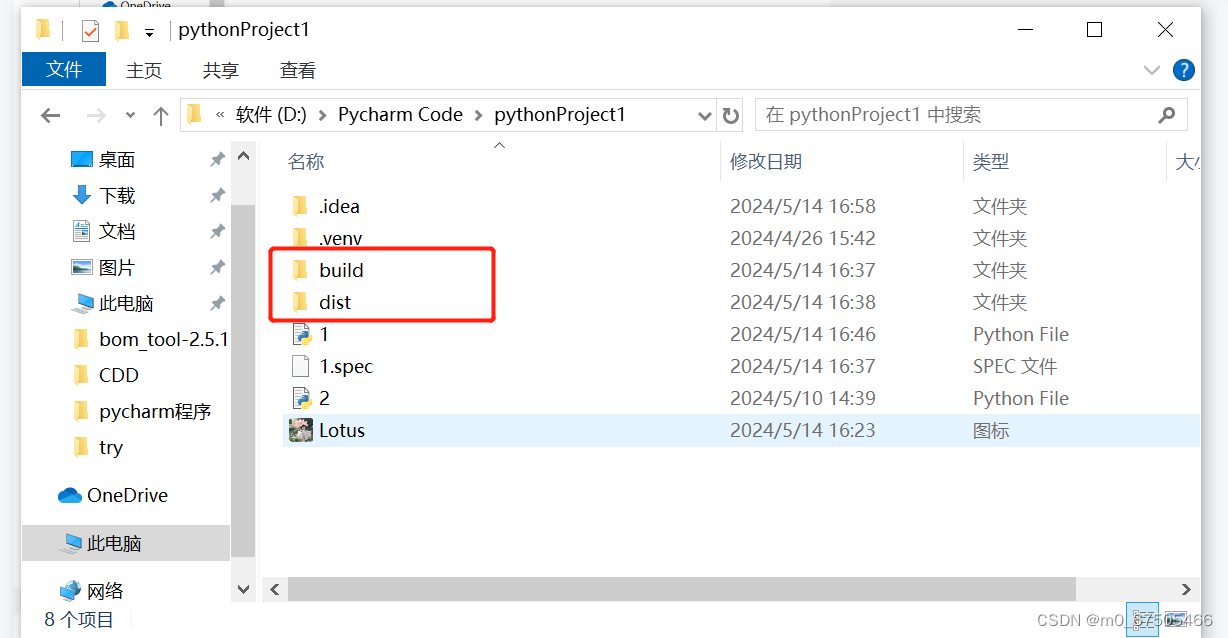This screenshot has height=638, width=1228.
Task: Open the OneDrive item in the sidebar
Action: (x=113, y=494)
